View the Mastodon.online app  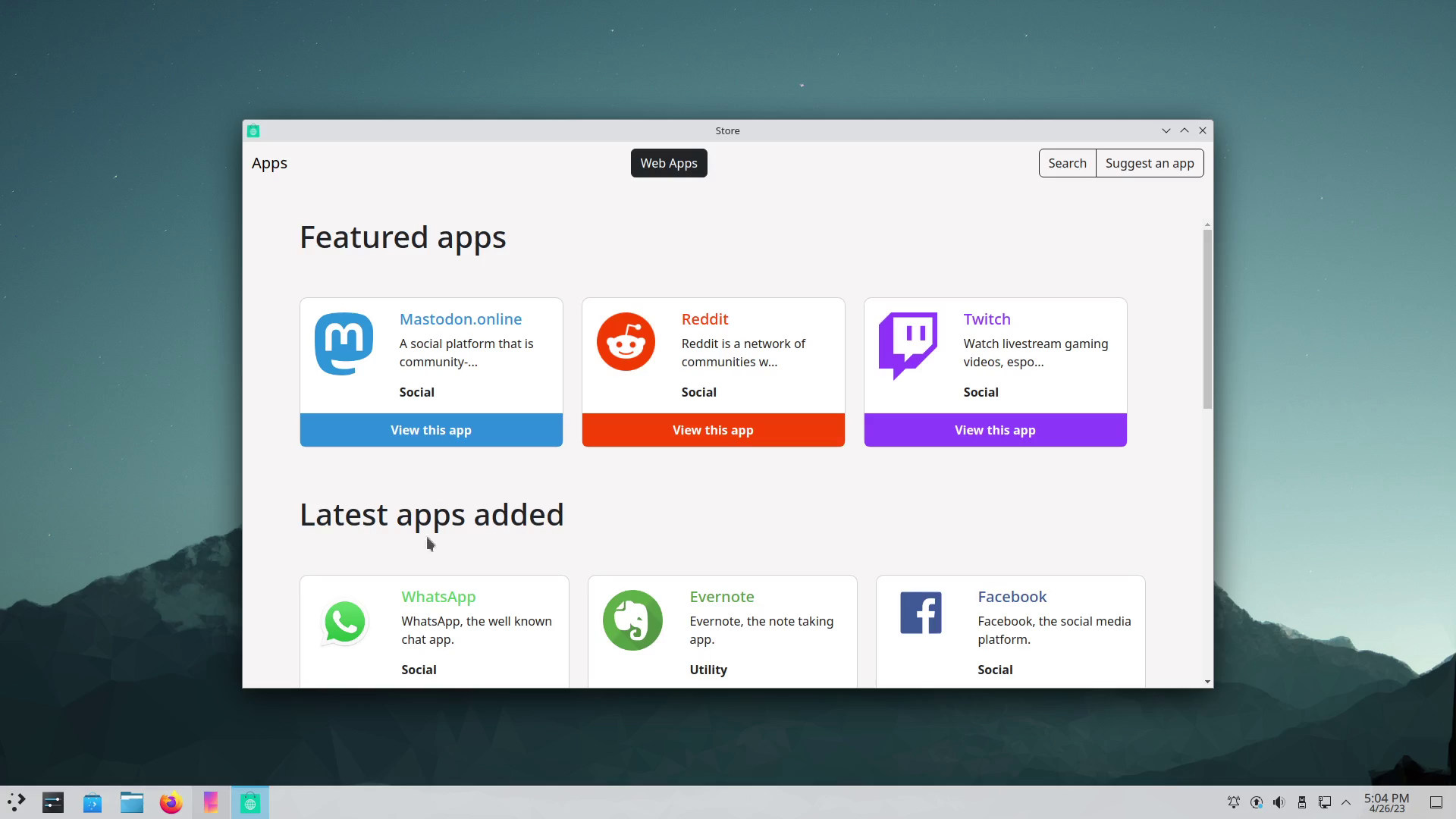click(x=431, y=430)
